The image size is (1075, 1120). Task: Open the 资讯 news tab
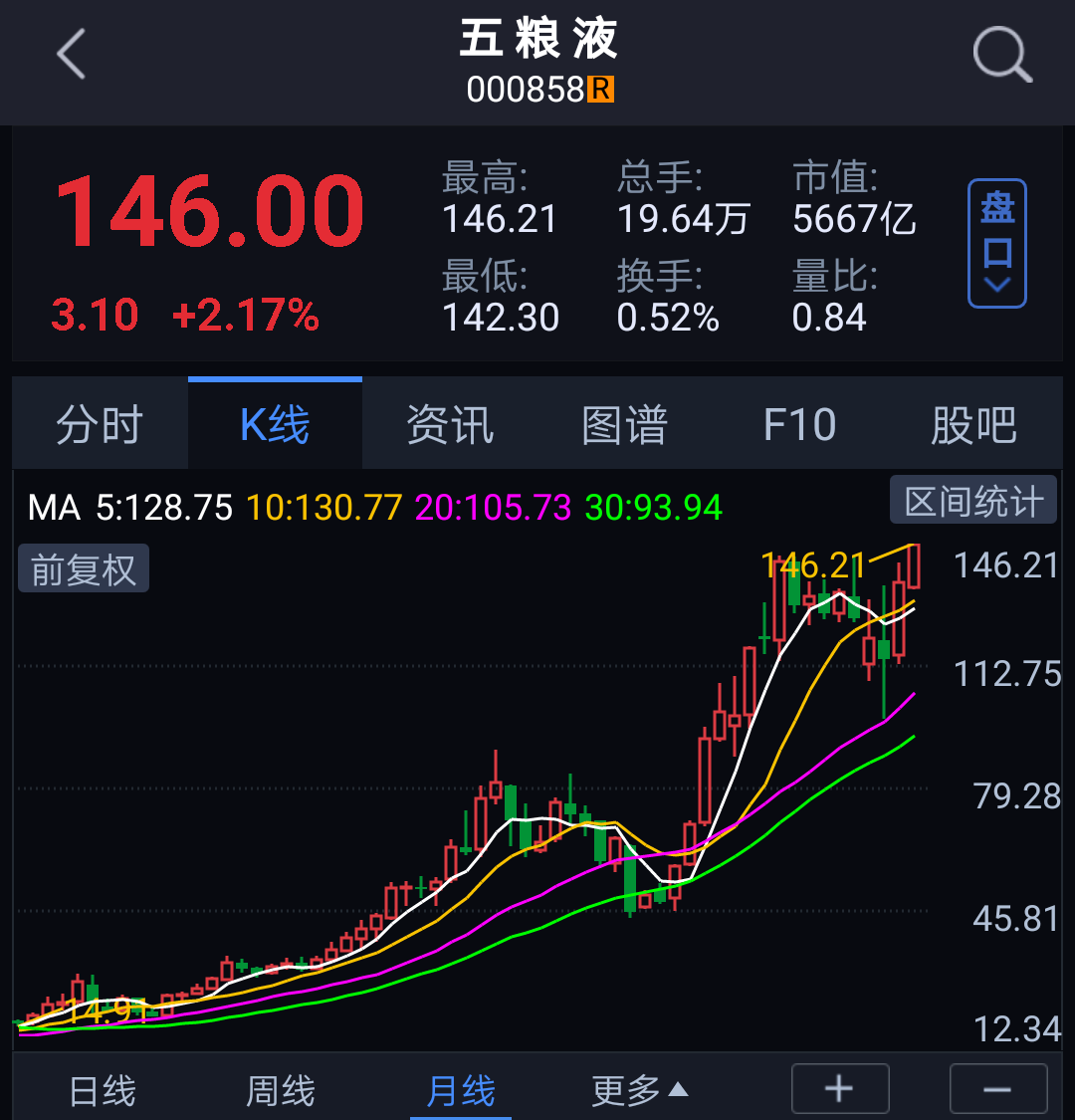pos(450,424)
